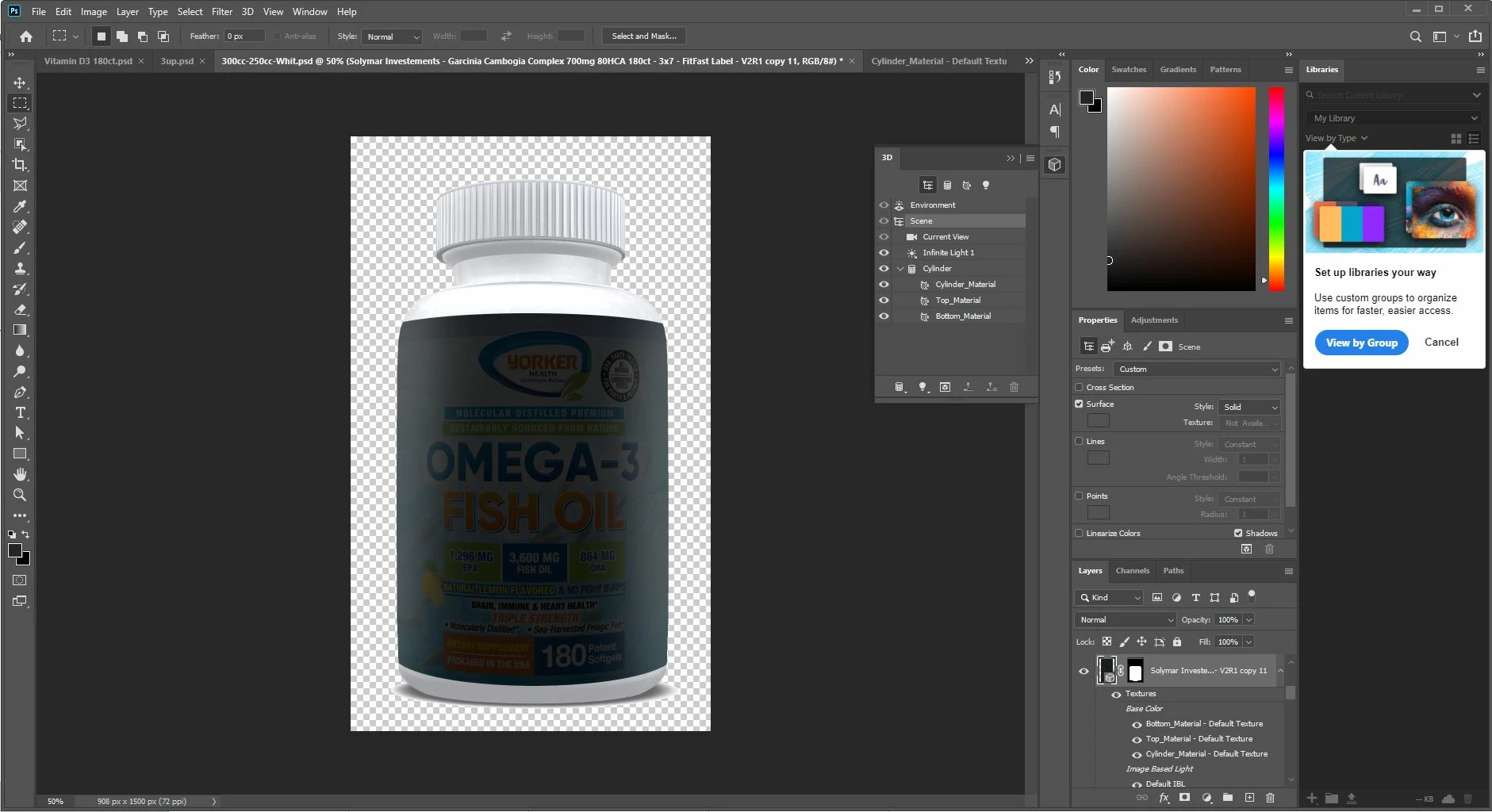This screenshot has width=1492, height=812.
Task: Open the Filter menu
Action: [222, 12]
